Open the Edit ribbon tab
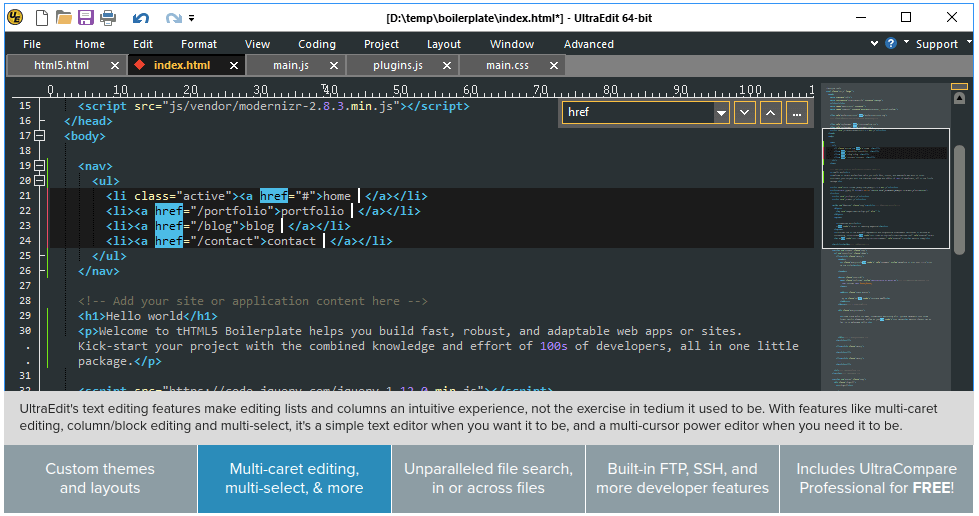Viewport: 979px width, 516px height. (x=143, y=44)
